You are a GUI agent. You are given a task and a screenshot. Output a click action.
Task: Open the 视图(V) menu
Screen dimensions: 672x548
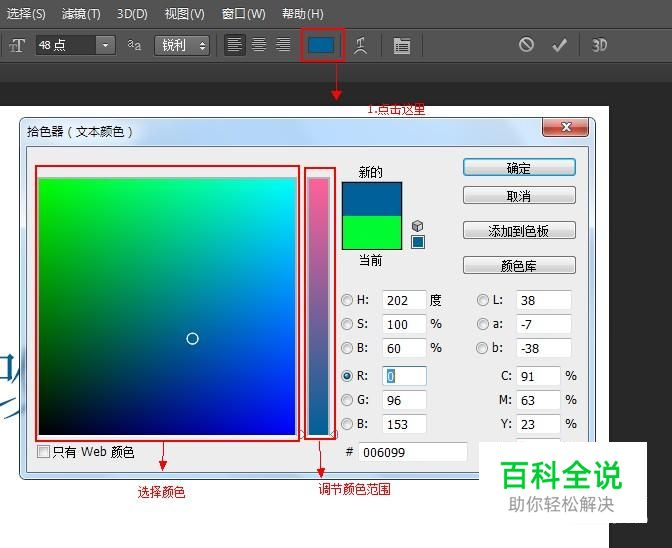coord(185,14)
